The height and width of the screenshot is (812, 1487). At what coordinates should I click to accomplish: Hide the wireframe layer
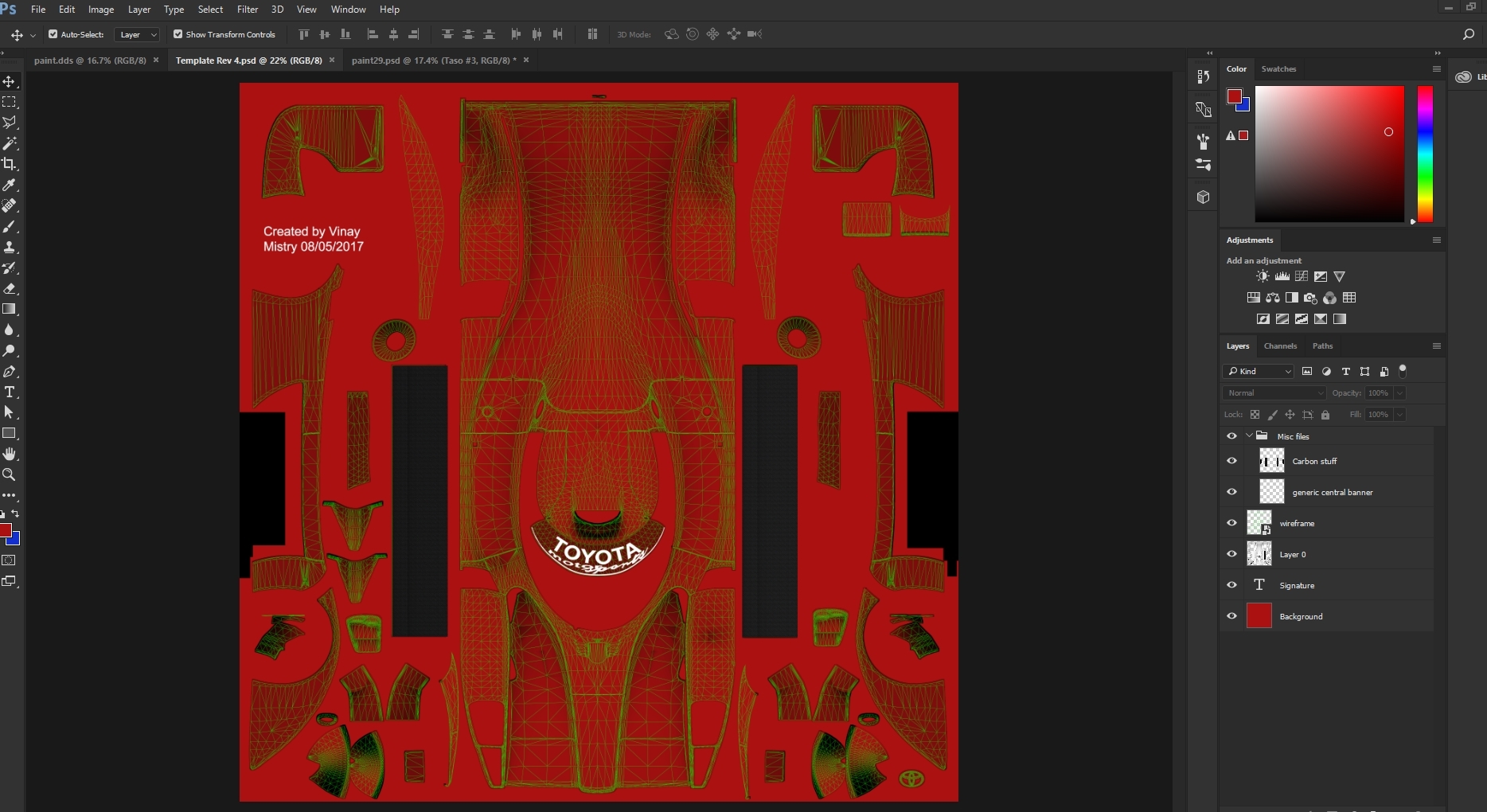point(1231,523)
